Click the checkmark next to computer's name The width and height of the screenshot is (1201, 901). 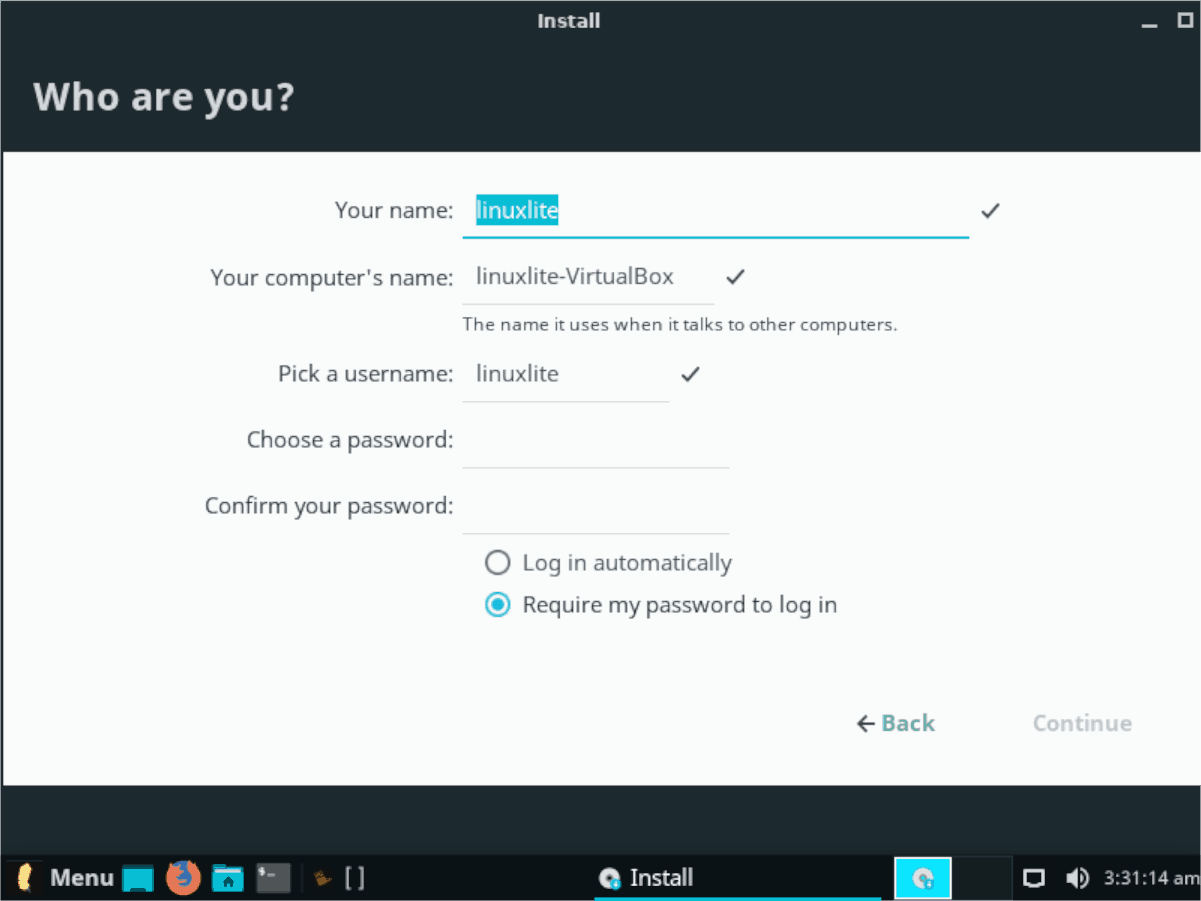tap(735, 277)
